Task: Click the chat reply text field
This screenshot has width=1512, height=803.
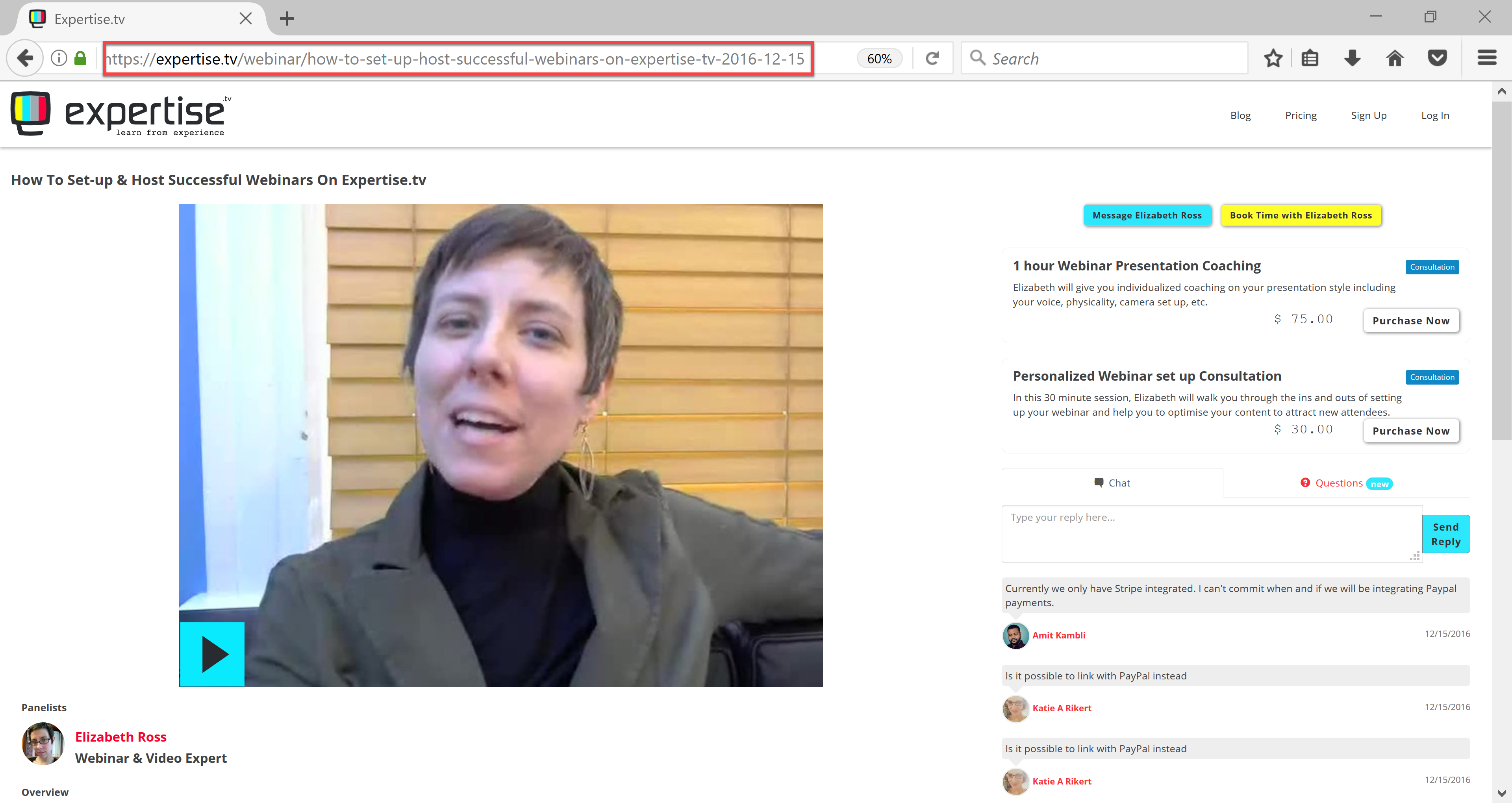Action: pos(1210,533)
